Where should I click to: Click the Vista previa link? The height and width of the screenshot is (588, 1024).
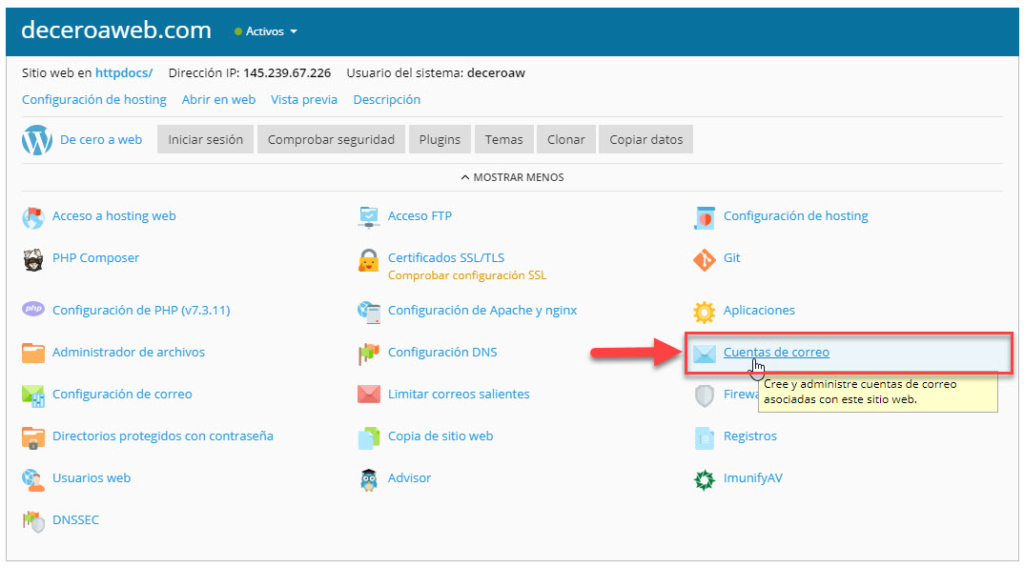click(304, 99)
